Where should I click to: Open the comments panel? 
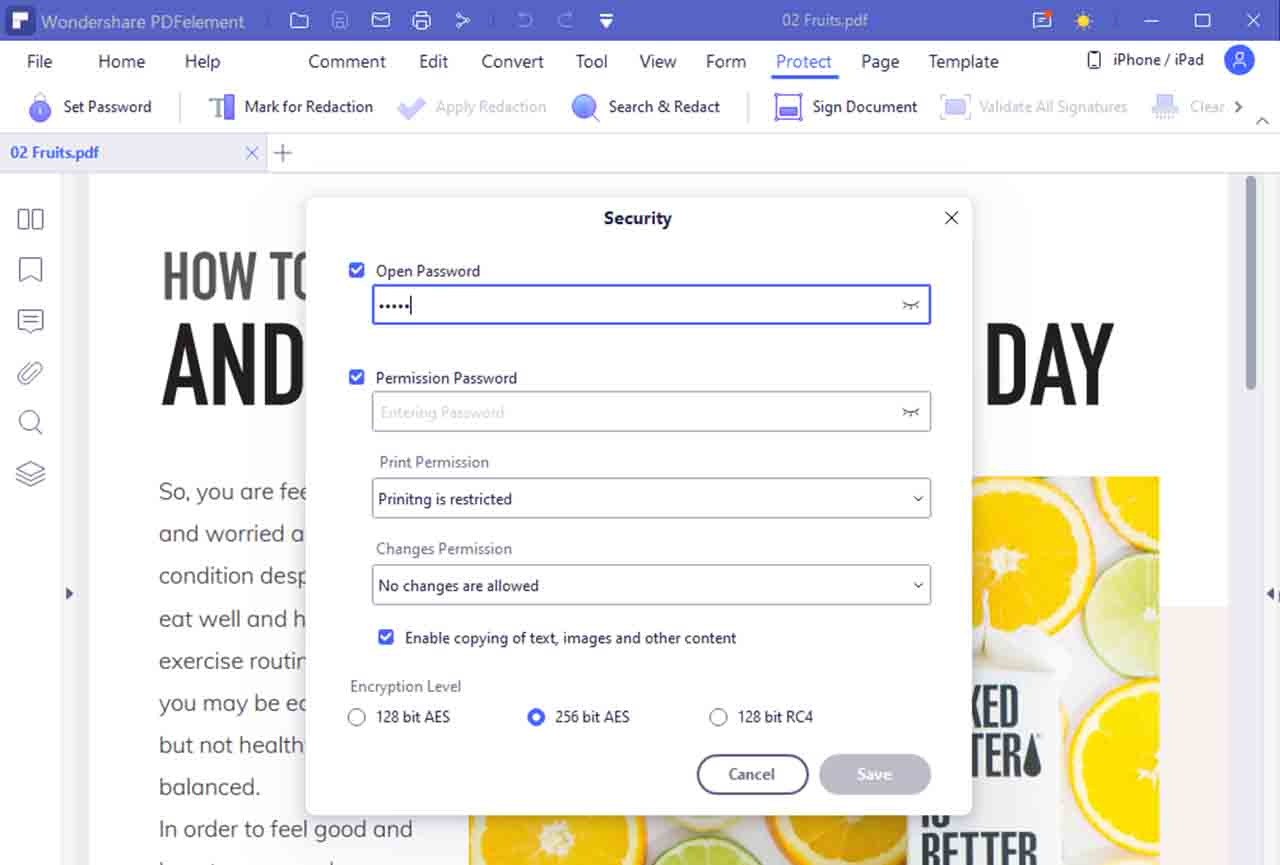coord(30,321)
